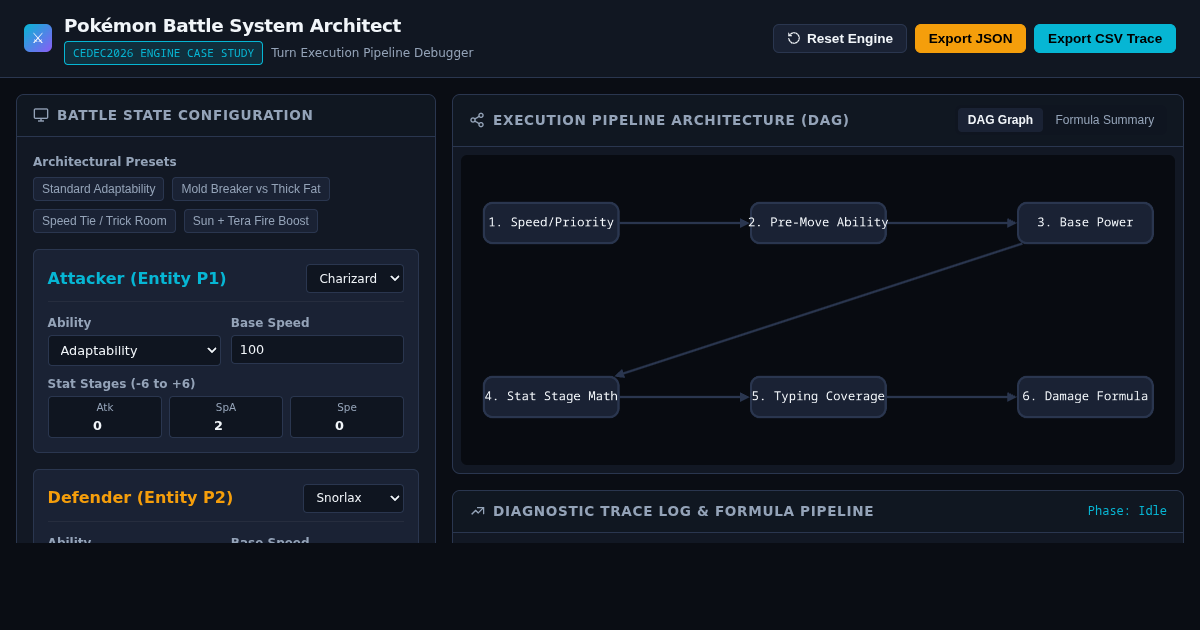Click the Attacker (Entity P1) heading
The height and width of the screenshot is (630, 1200).
click(137, 278)
